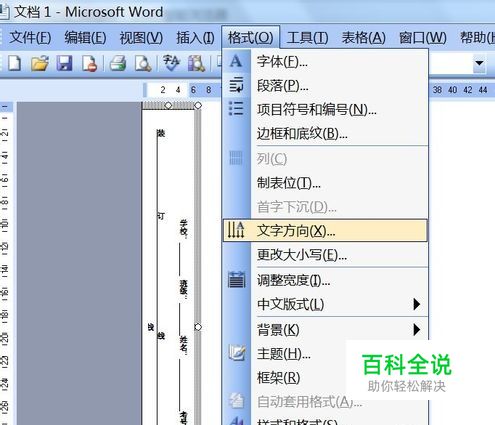Click the top-middle text box handle

coord(168,105)
